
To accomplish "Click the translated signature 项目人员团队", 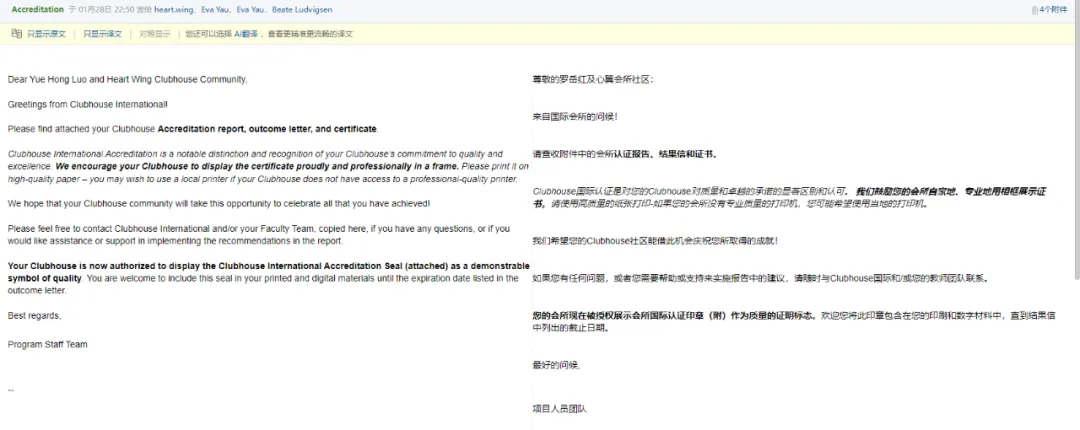I will (559, 409).
